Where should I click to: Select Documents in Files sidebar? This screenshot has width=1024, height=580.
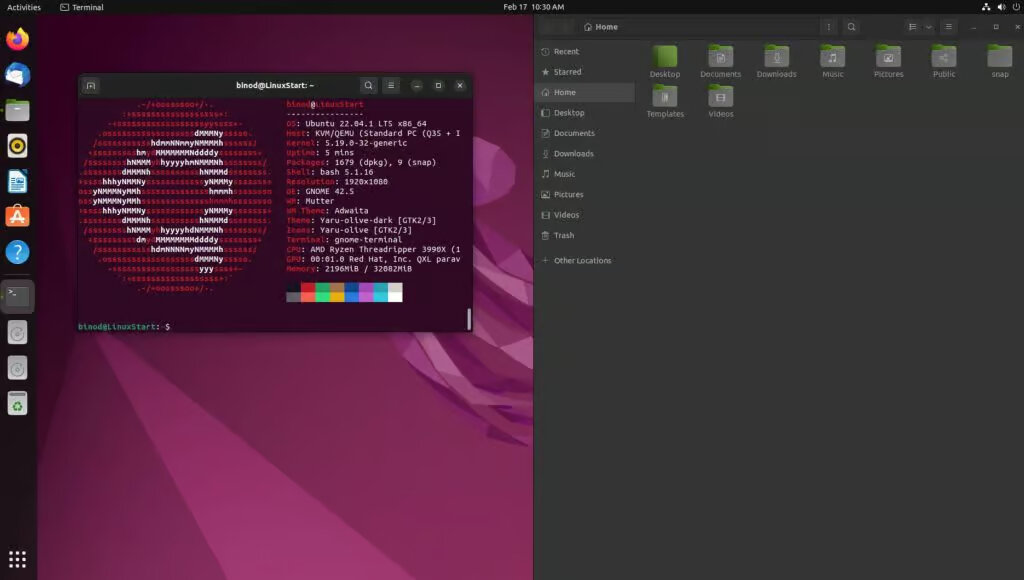[x=584, y=133]
